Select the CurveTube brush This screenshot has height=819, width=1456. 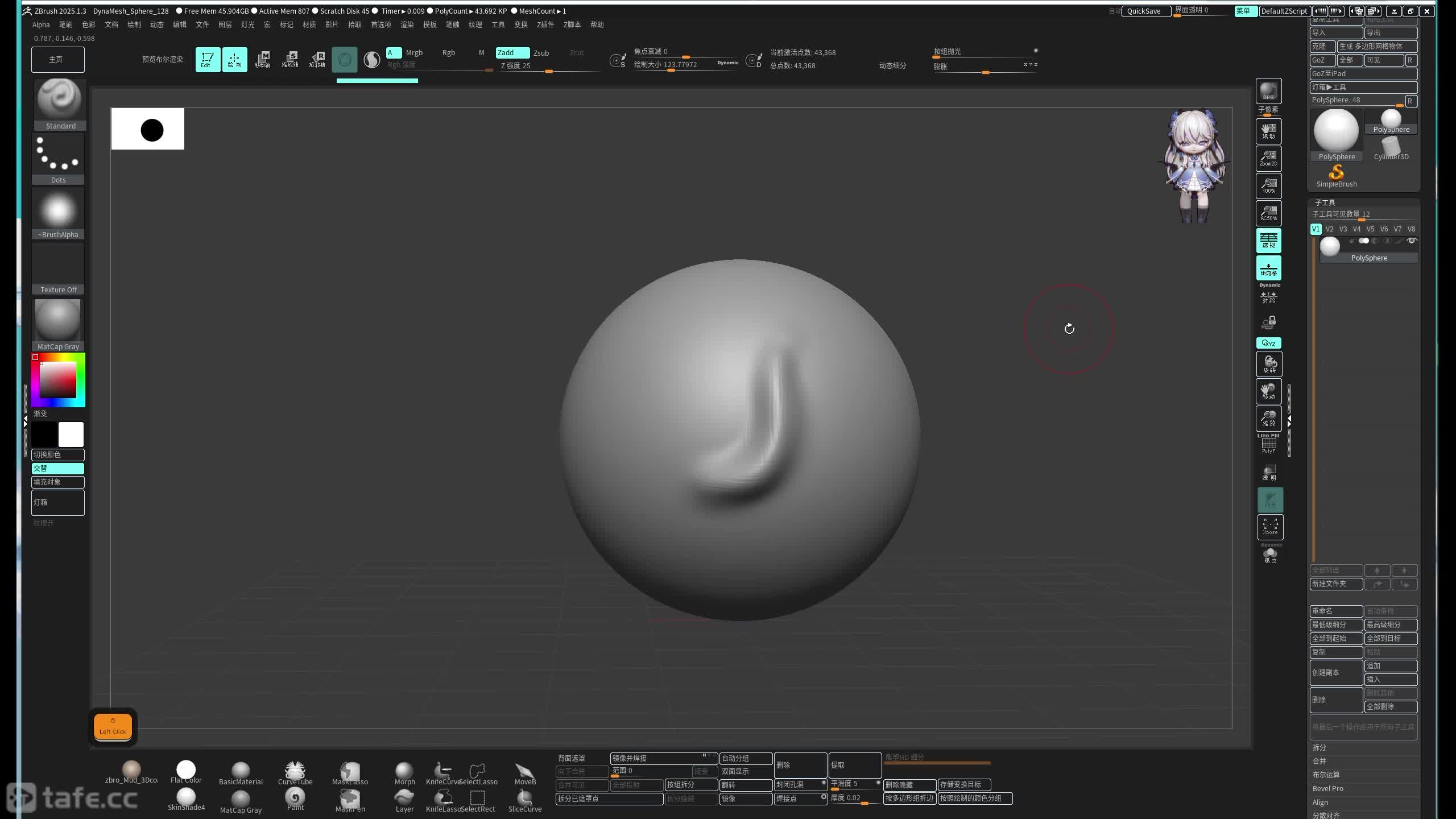(295, 773)
